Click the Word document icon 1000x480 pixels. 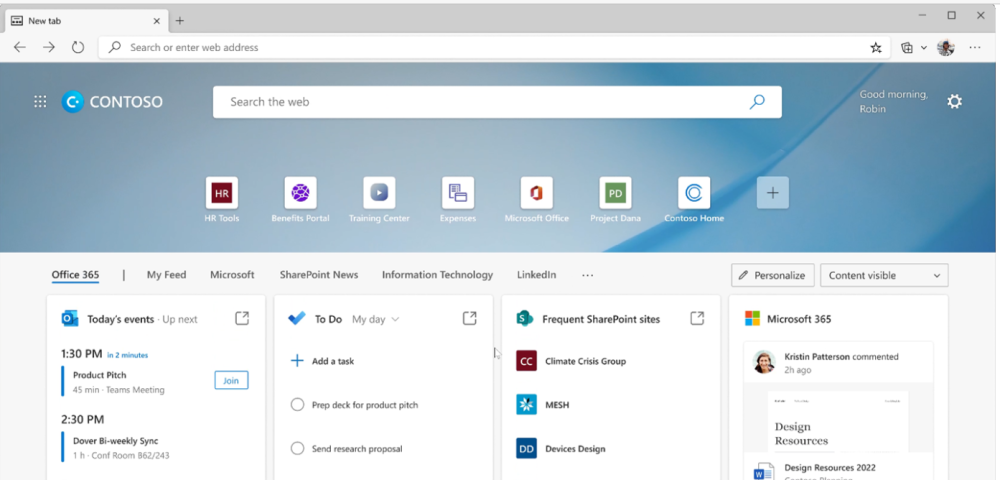[x=763, y=472]
